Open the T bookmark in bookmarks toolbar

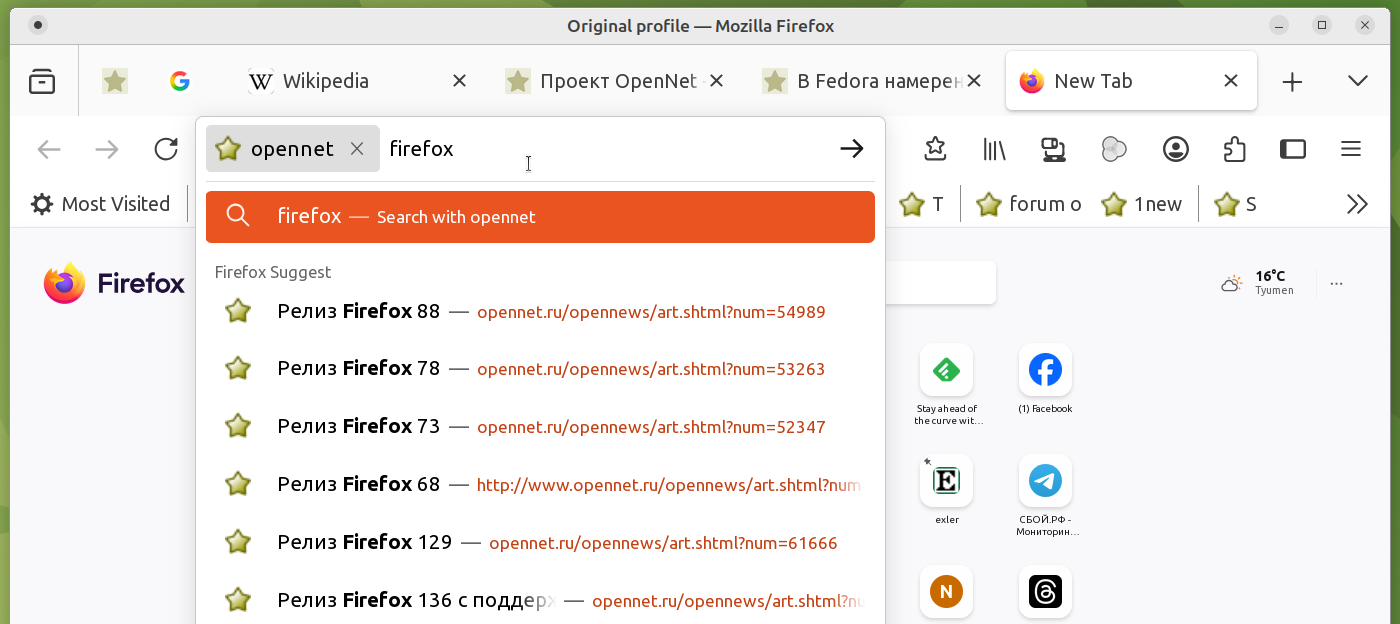pos(922,204)
